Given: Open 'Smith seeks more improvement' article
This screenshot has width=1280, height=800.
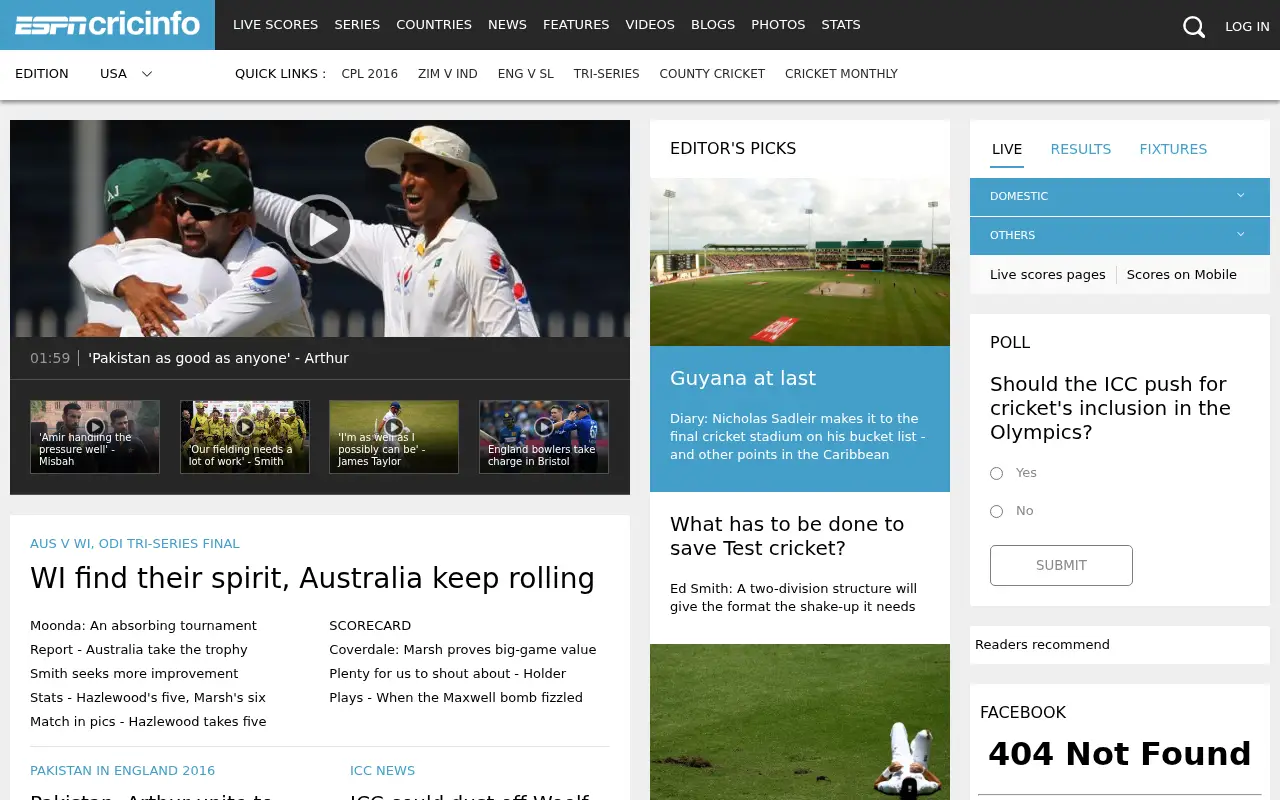Looking at the screenshot, I should pyautogui.click(x=134, y=674).
